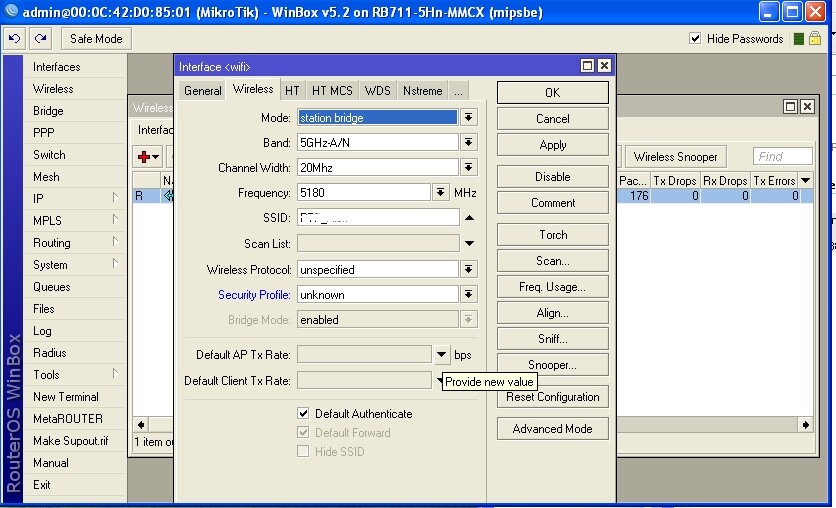Click the horizontal scrollbar left arrow
The image size is (836, 508).
[x=141, y=425]
